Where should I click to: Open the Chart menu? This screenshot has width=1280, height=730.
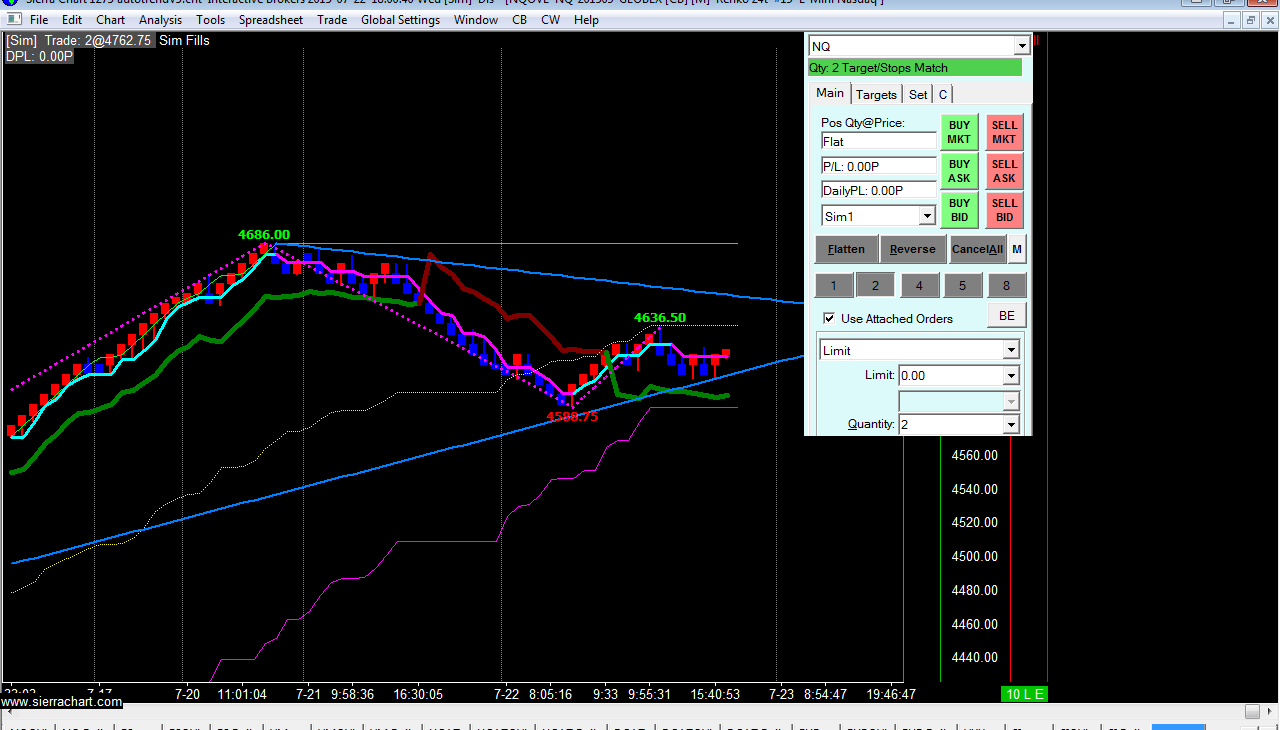(111, 20)
